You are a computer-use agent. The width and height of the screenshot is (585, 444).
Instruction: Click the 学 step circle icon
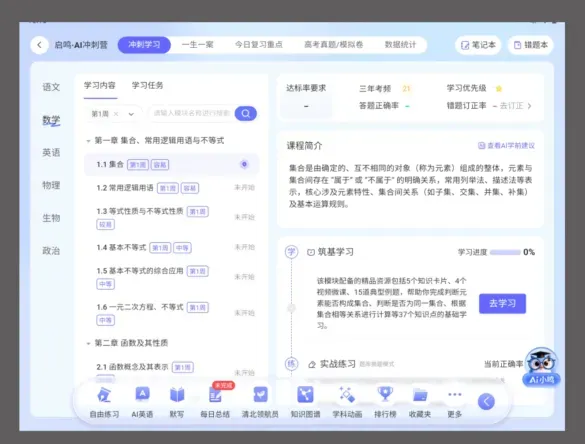tap(291, 252)
